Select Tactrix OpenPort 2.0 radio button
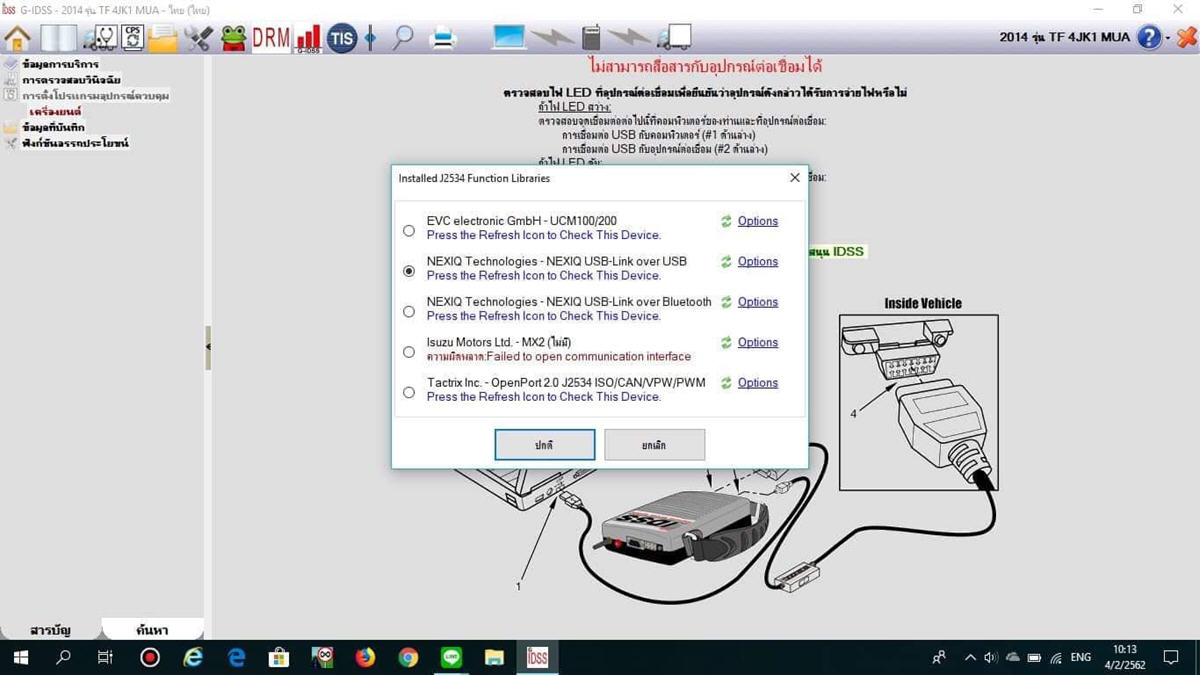Image resolution: width=1200 pixels, height=675 pixels. click(409, 393)
